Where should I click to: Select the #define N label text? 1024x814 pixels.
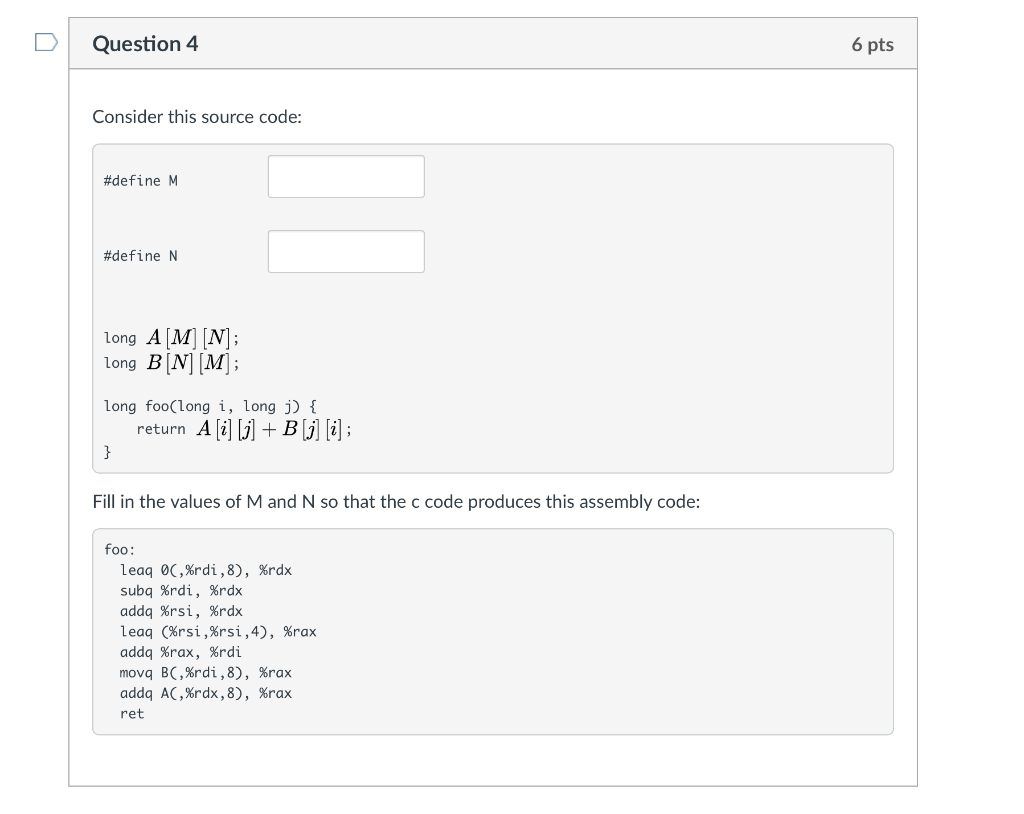[x=139, y=255]
